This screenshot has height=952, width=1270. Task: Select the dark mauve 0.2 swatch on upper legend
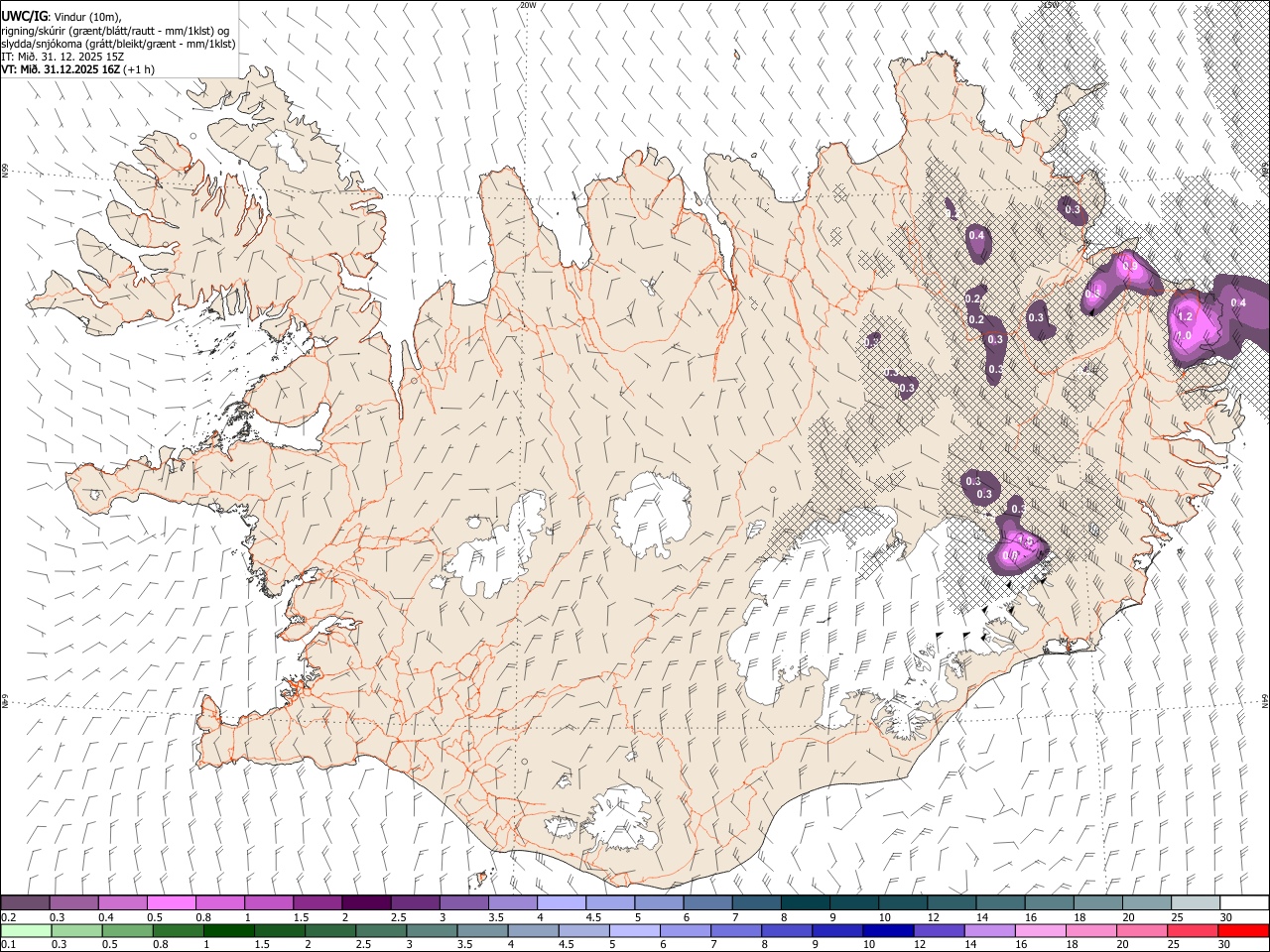(x=25, y=903)
